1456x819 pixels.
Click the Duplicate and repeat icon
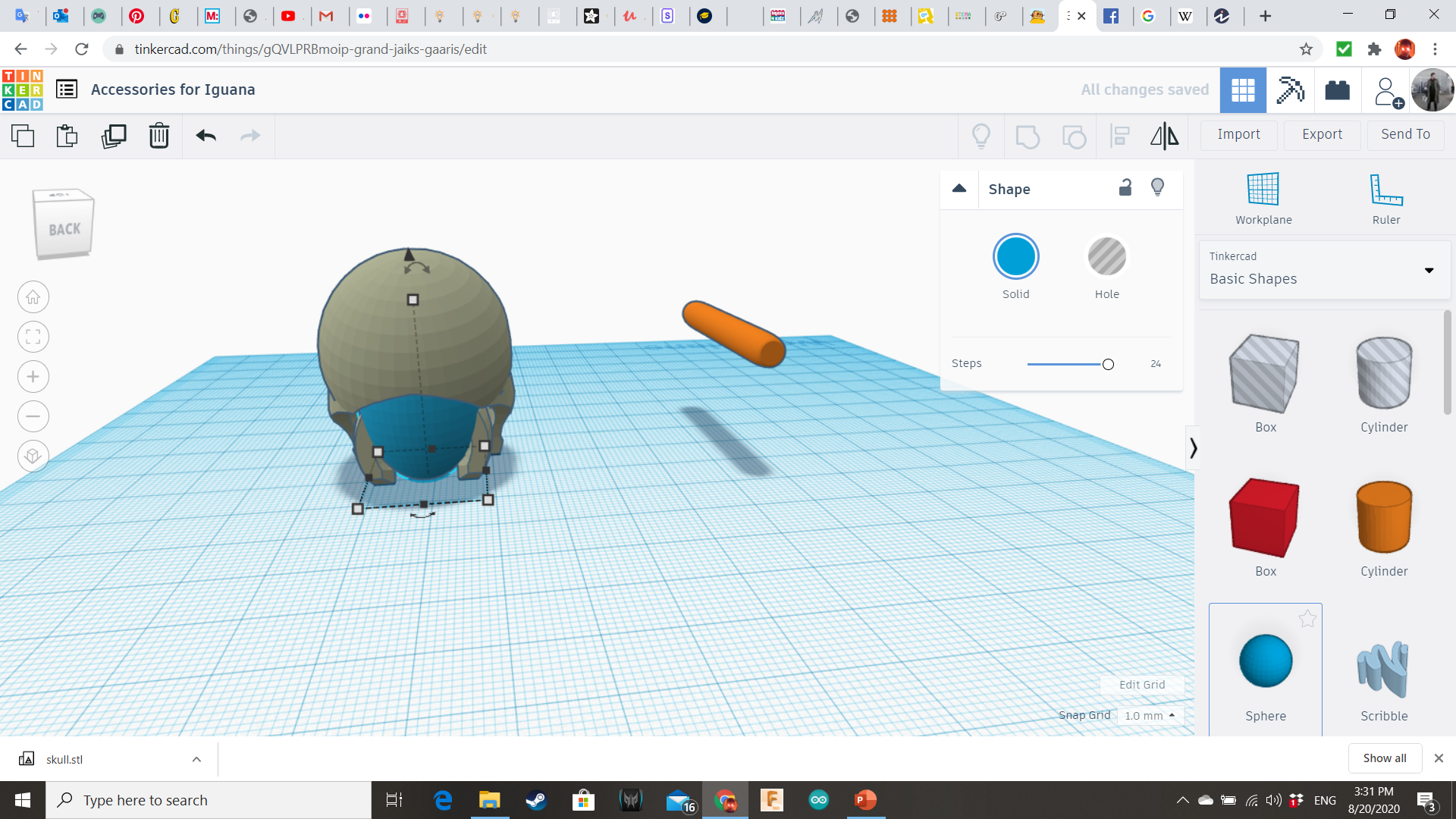pos(114,136)
